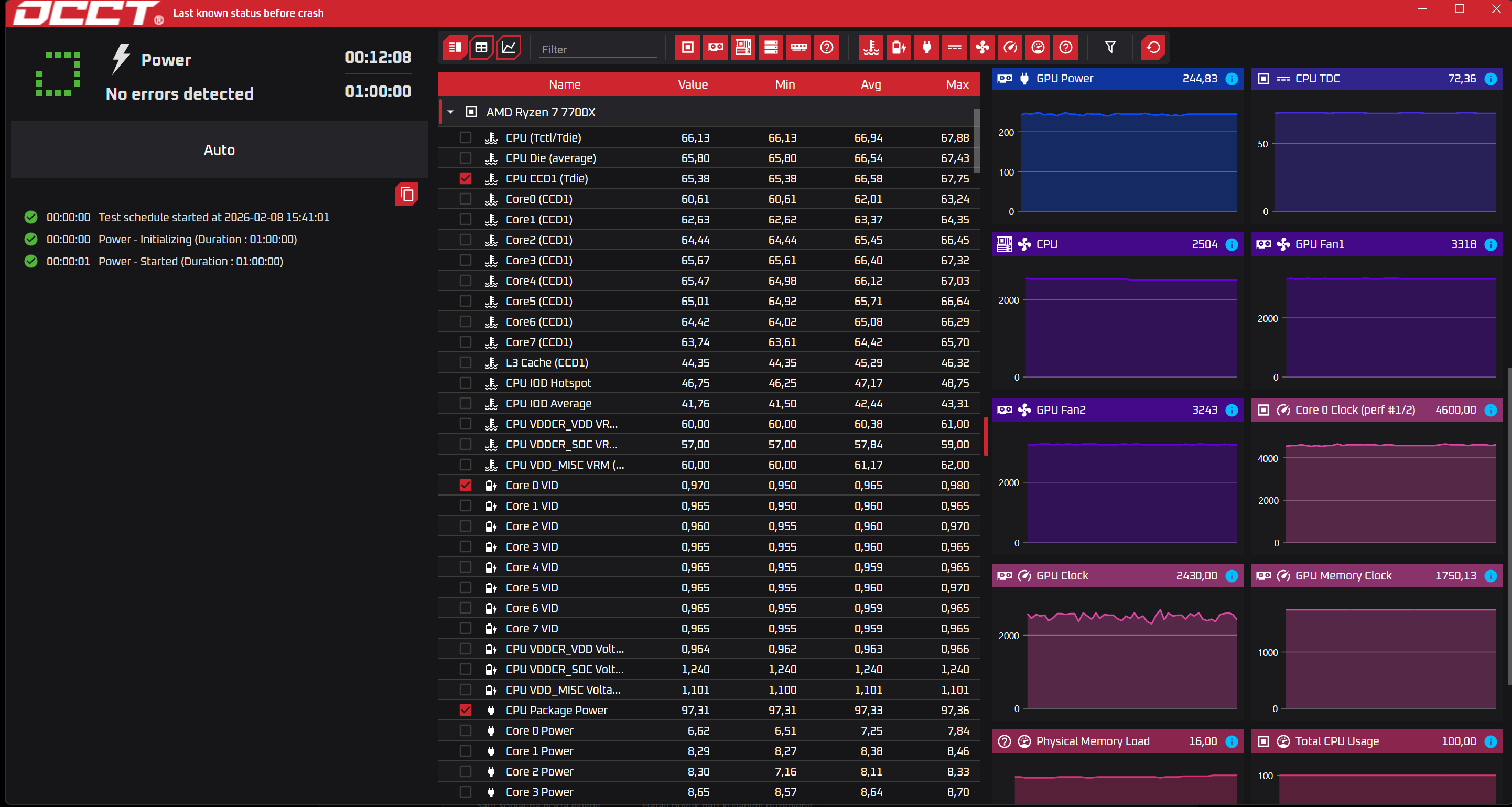The height and width of the screenshot is (807, 1512).
Task: Click the Power test title label
Action: (166, 60)
